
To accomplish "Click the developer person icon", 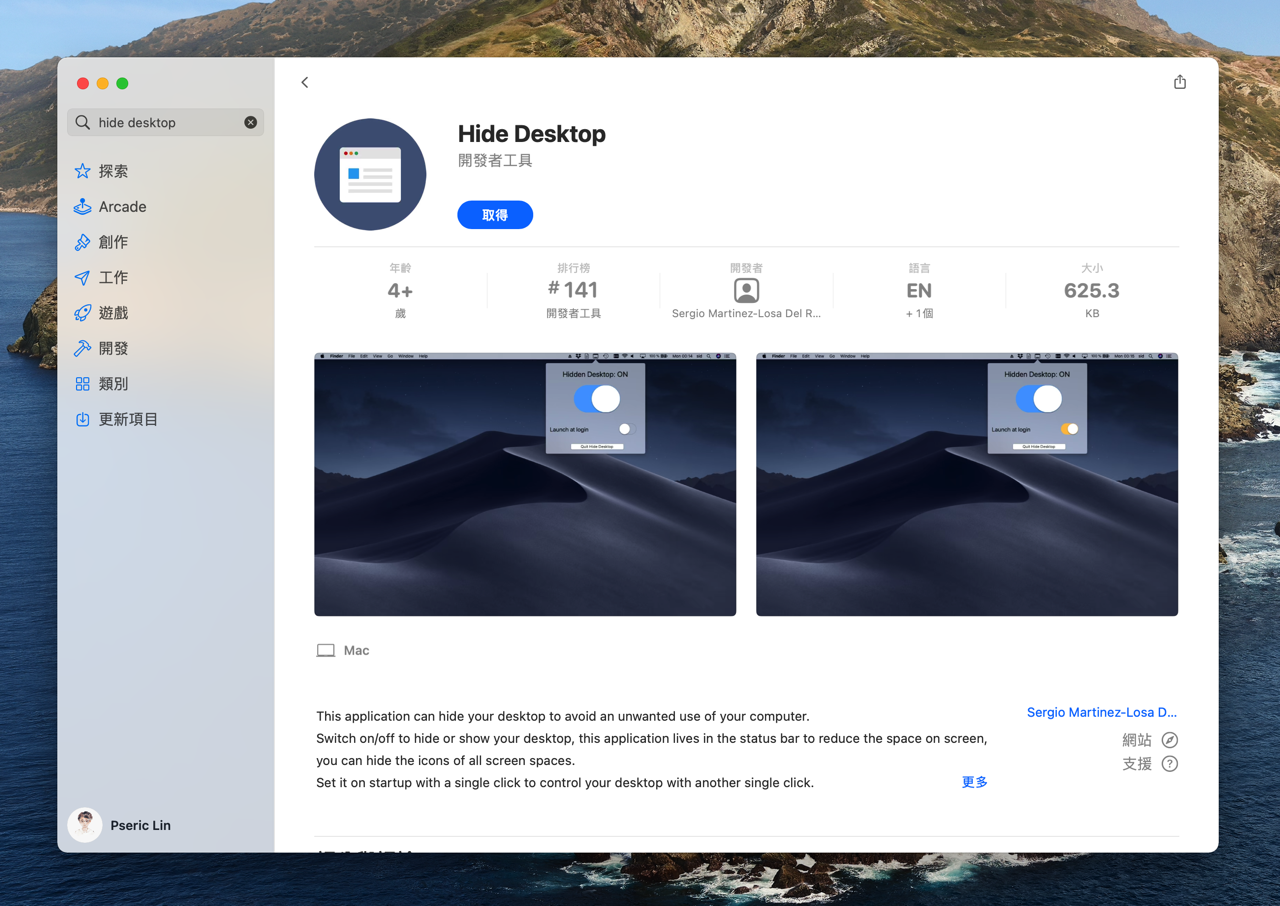I will (x=746, y=290).
